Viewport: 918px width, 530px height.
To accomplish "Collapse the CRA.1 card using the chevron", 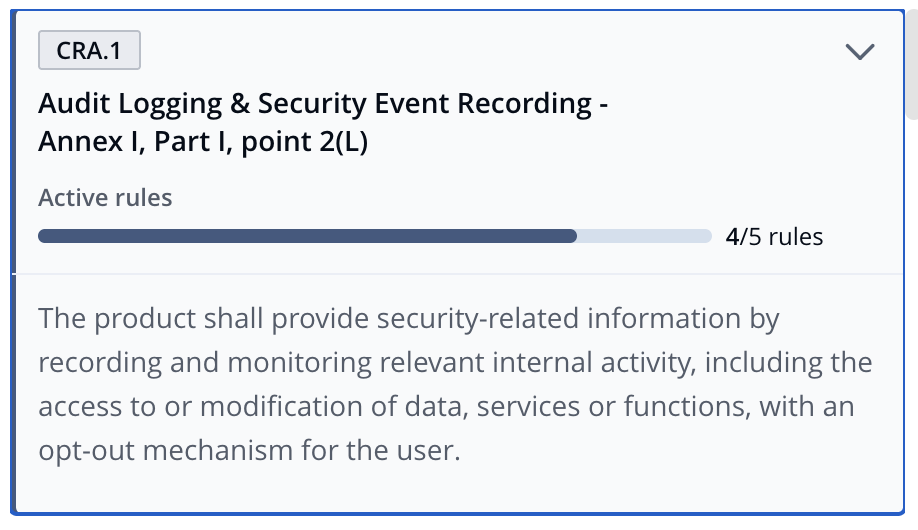I will [x=859, y=52].
